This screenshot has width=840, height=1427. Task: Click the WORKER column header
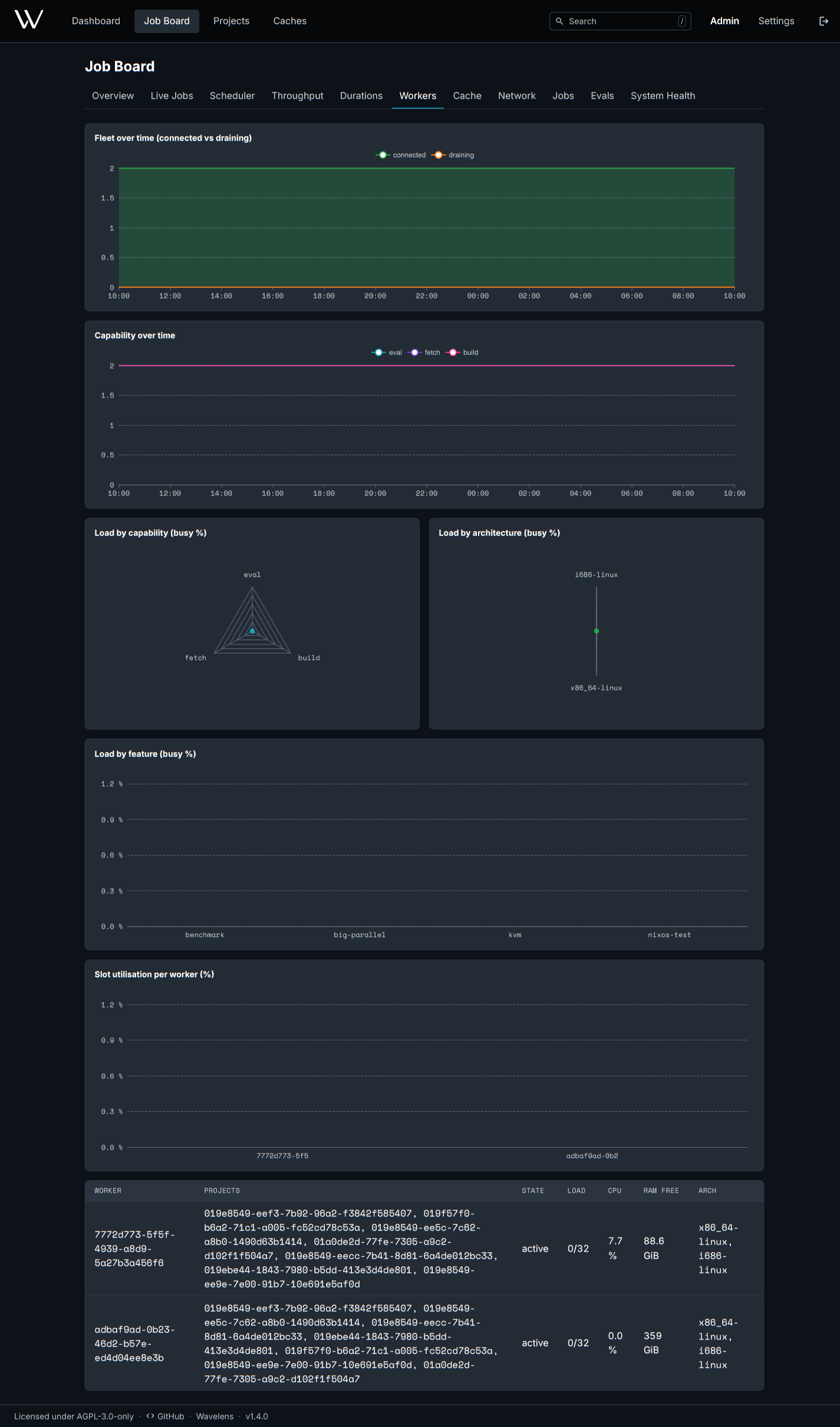(x=108, y=1191)
